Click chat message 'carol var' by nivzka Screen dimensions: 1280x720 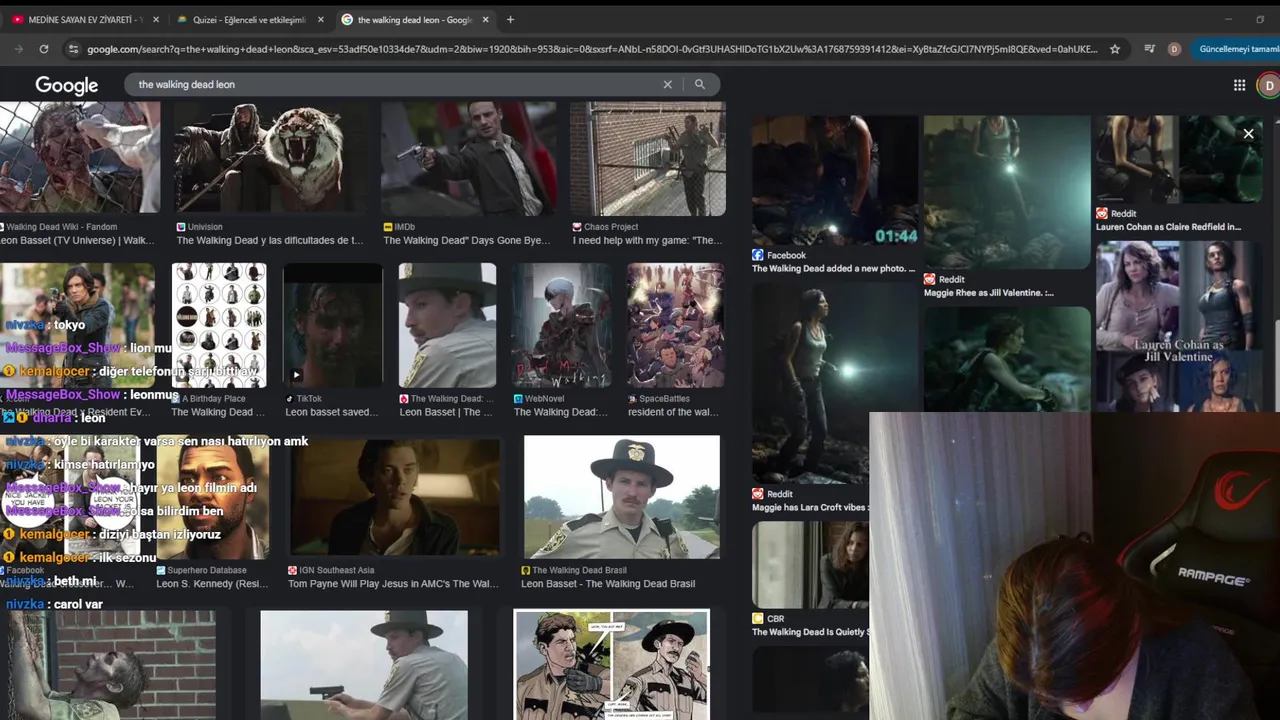click(78, 604)
